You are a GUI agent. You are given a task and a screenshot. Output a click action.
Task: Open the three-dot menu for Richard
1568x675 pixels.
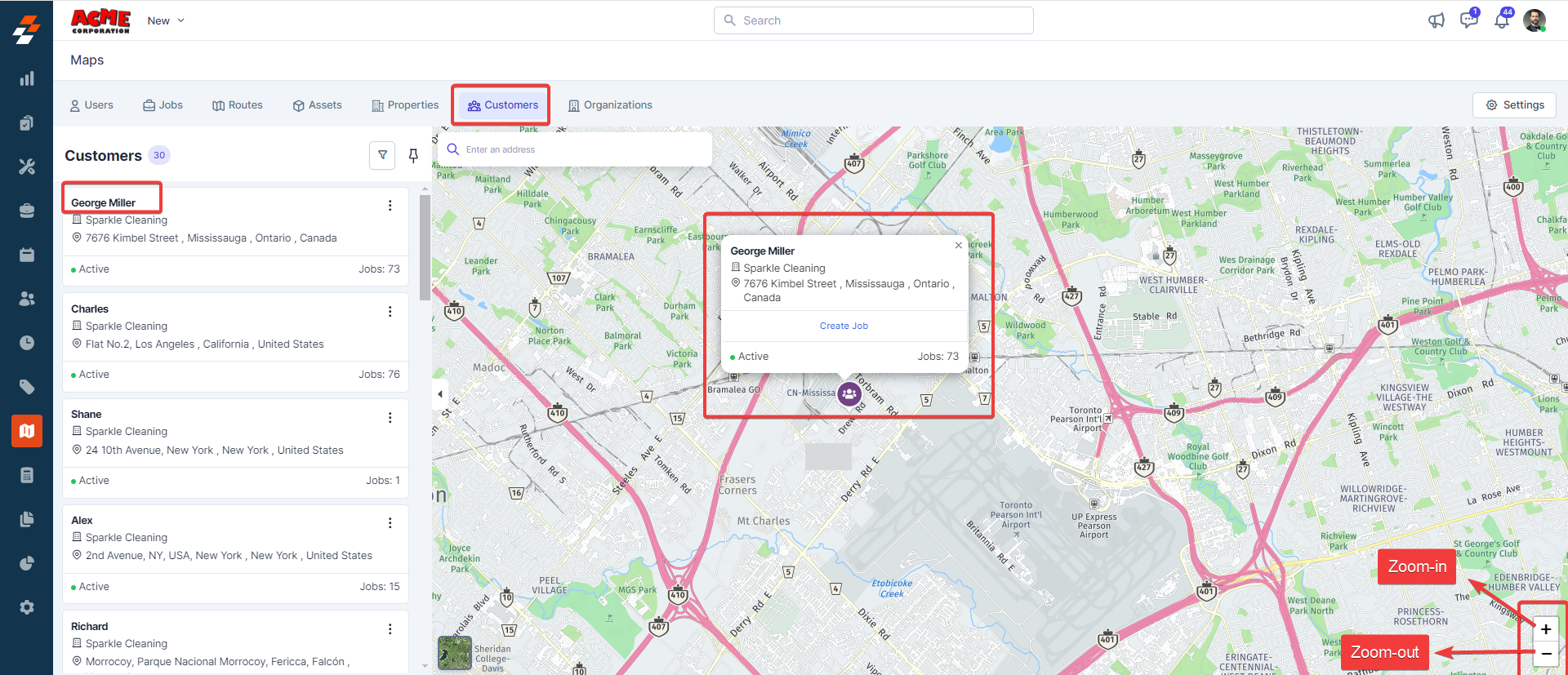coord(390,629)
